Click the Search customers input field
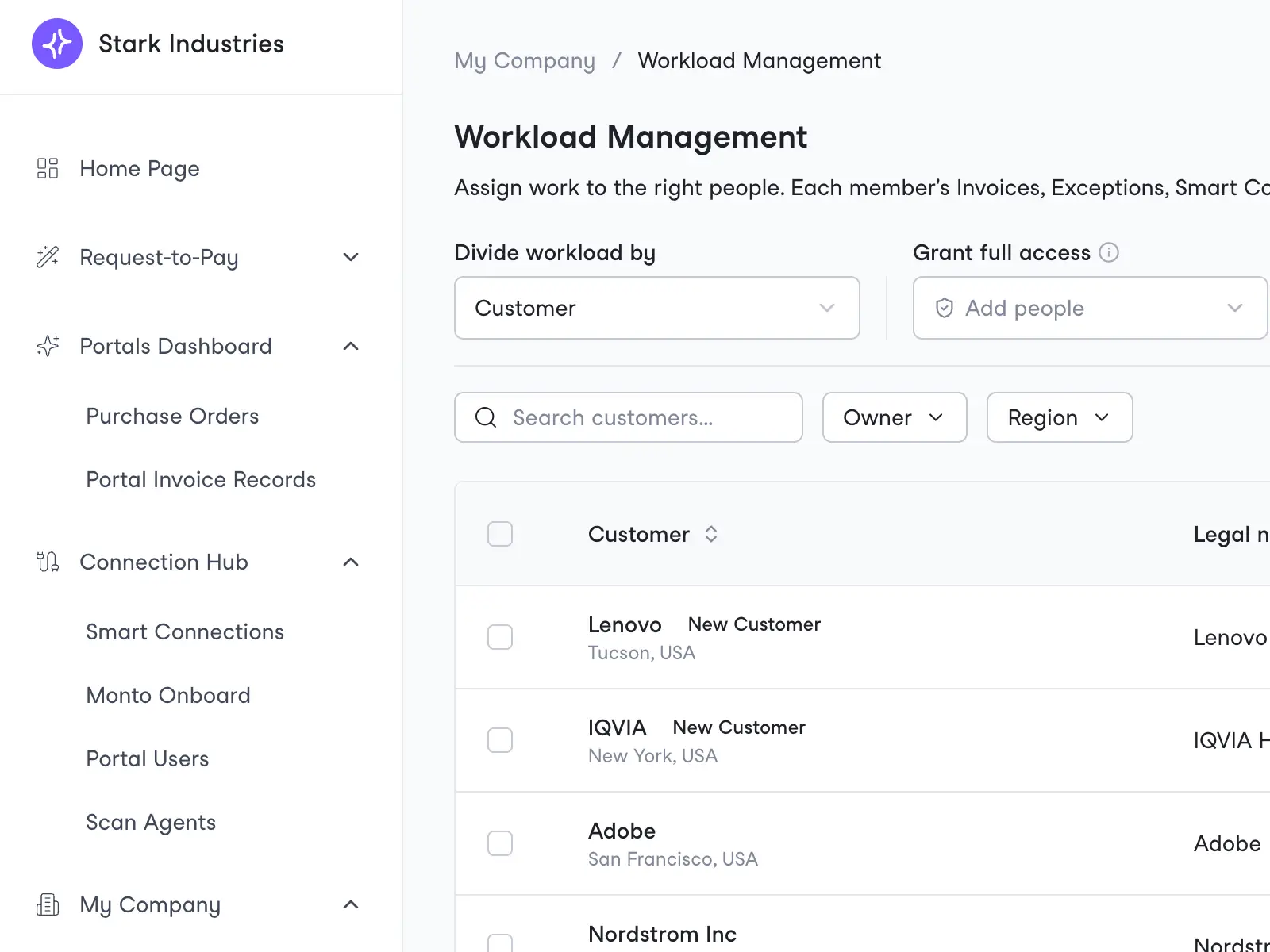1270x952 pixels. pos(629,417)
